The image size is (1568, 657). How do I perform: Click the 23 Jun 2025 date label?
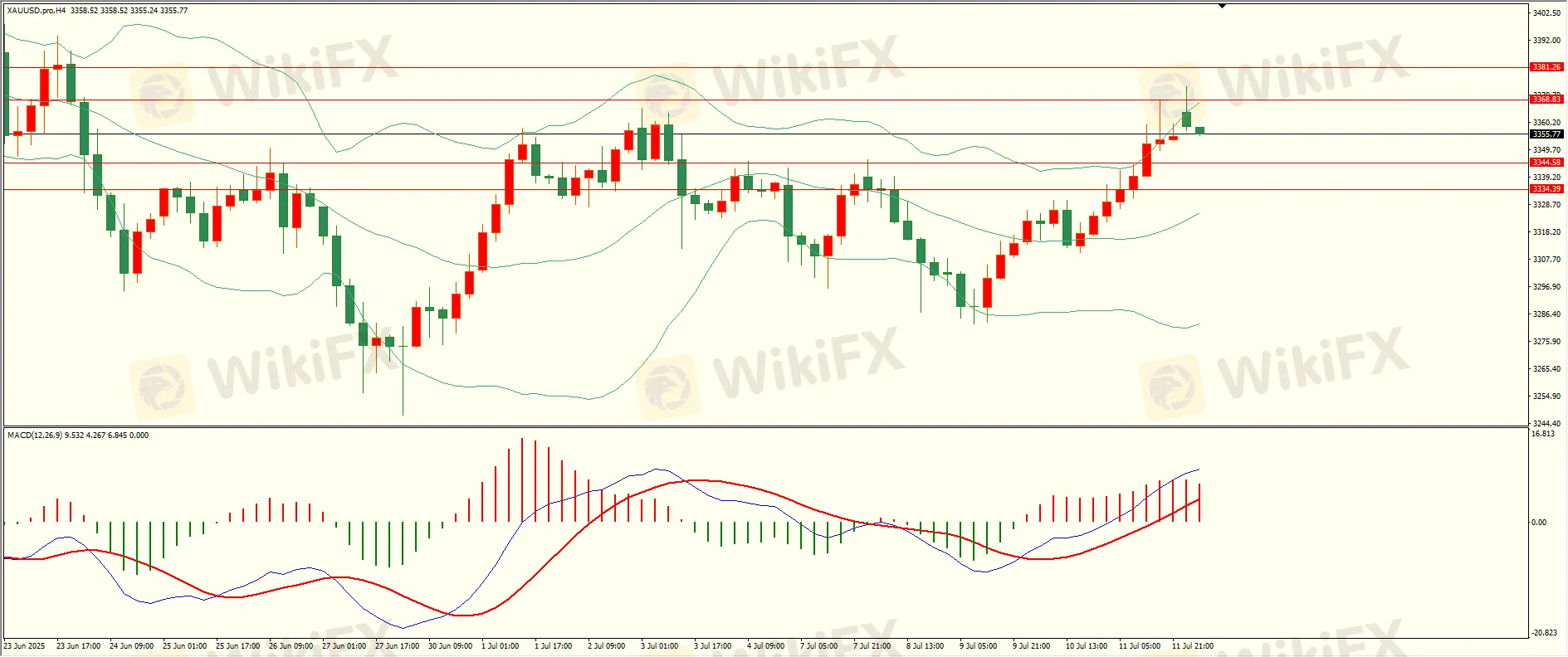click(x=25, y=646)
